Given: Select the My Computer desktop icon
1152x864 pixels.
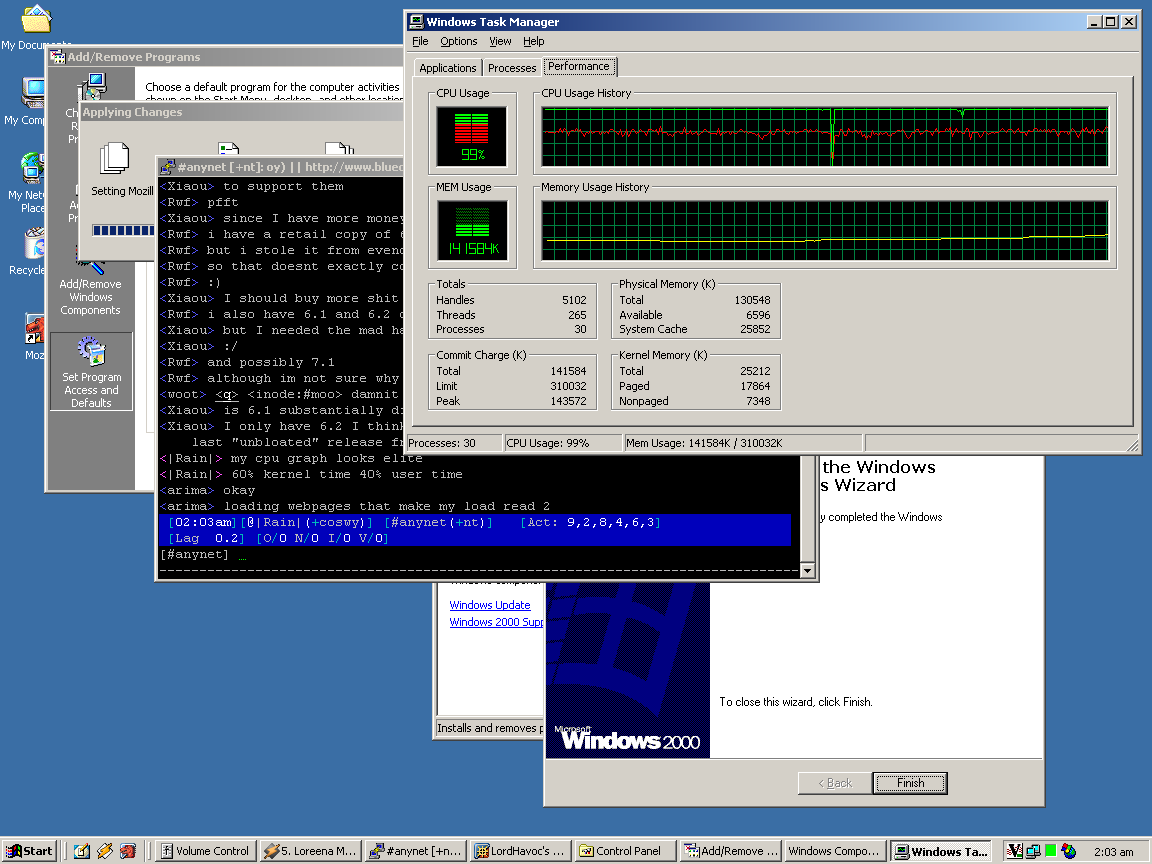Looking at the screenshot, I should click(33, 93).
